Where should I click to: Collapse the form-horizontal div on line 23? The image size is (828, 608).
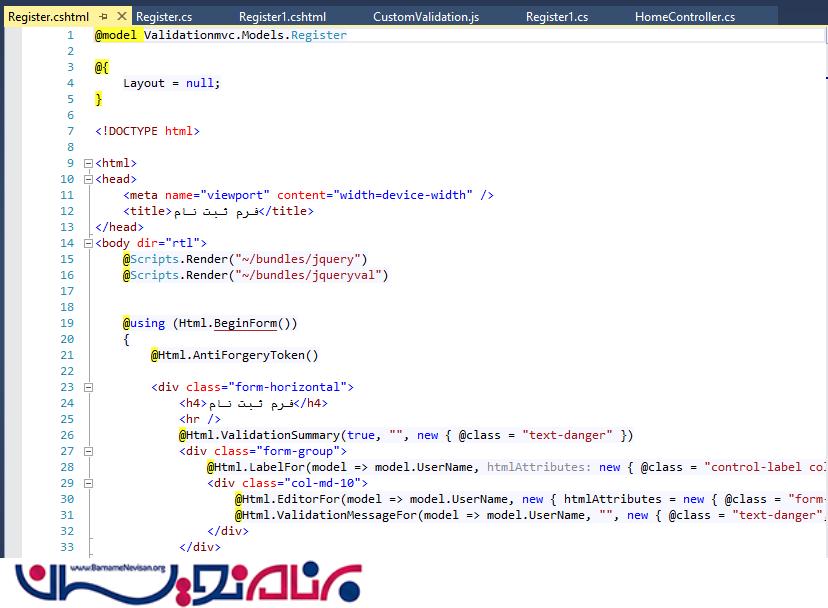coord(88,387)
